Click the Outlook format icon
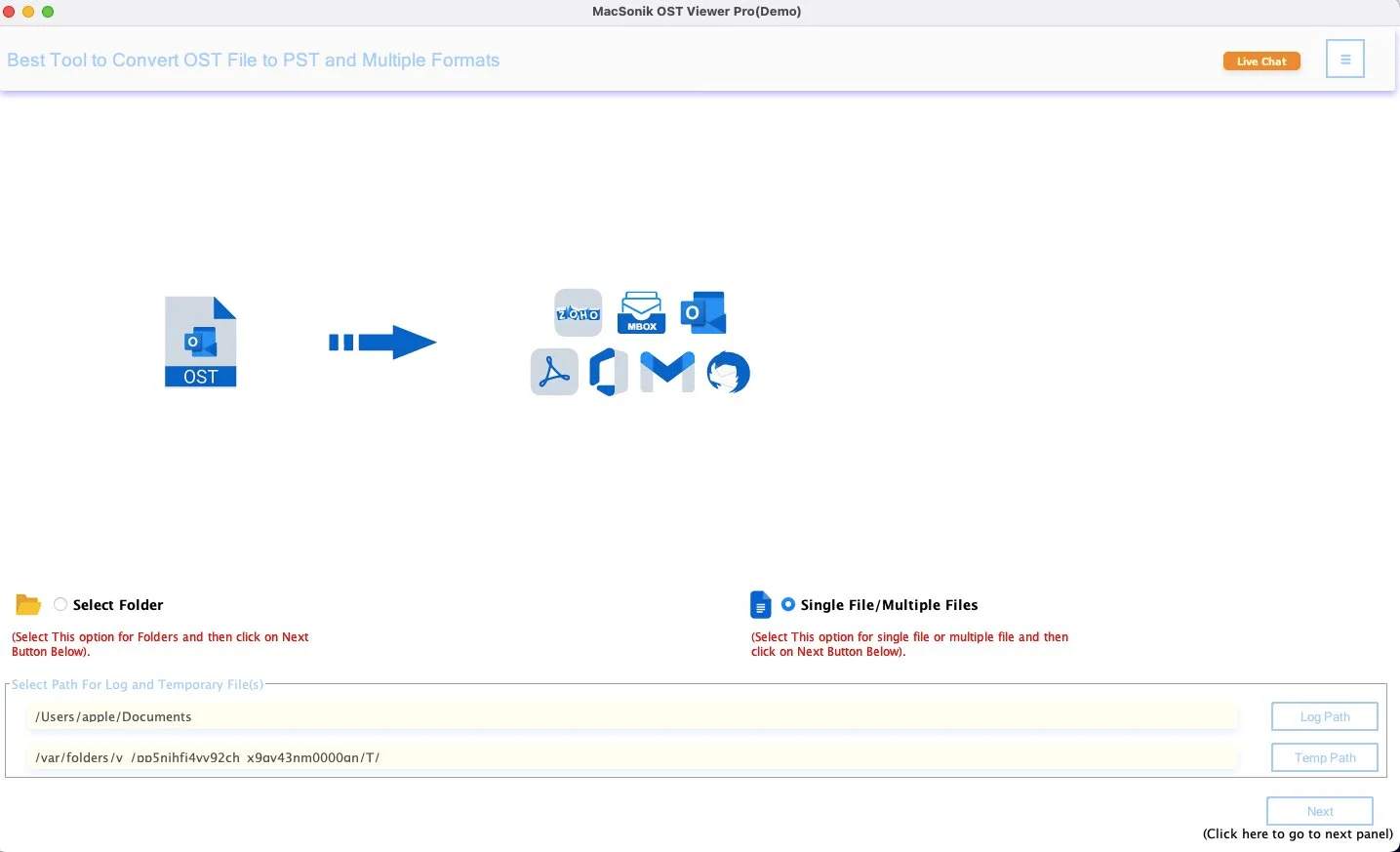The height and width of the screenshot is (852, 1400). [703, 313]
